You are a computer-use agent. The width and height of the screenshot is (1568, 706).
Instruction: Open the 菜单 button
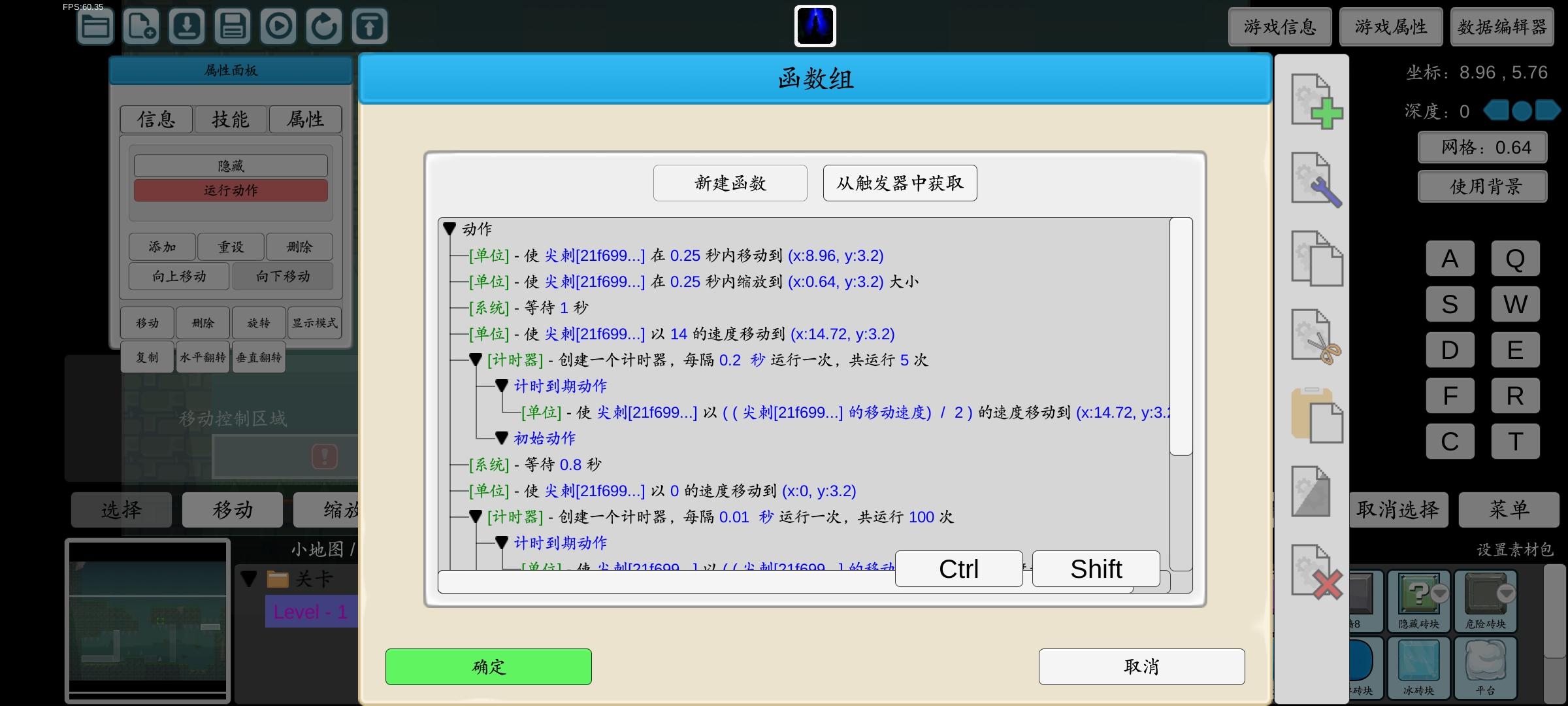click(1509, 510)
